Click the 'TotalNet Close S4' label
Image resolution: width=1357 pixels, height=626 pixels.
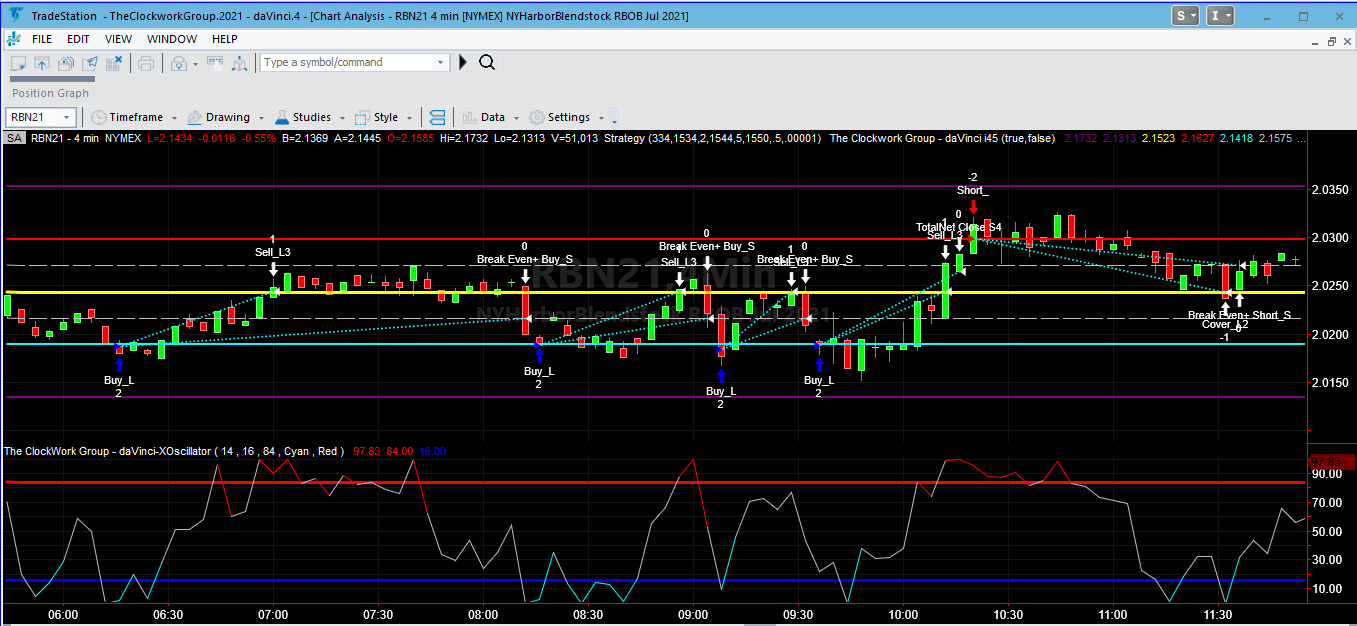pyautogui.click(x=959, y=227)
